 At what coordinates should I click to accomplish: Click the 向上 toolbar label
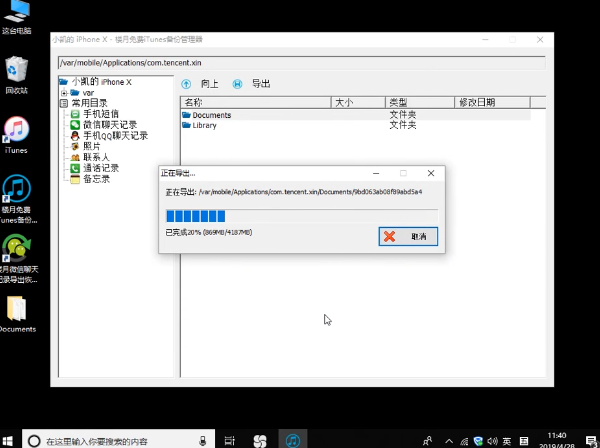209,84
